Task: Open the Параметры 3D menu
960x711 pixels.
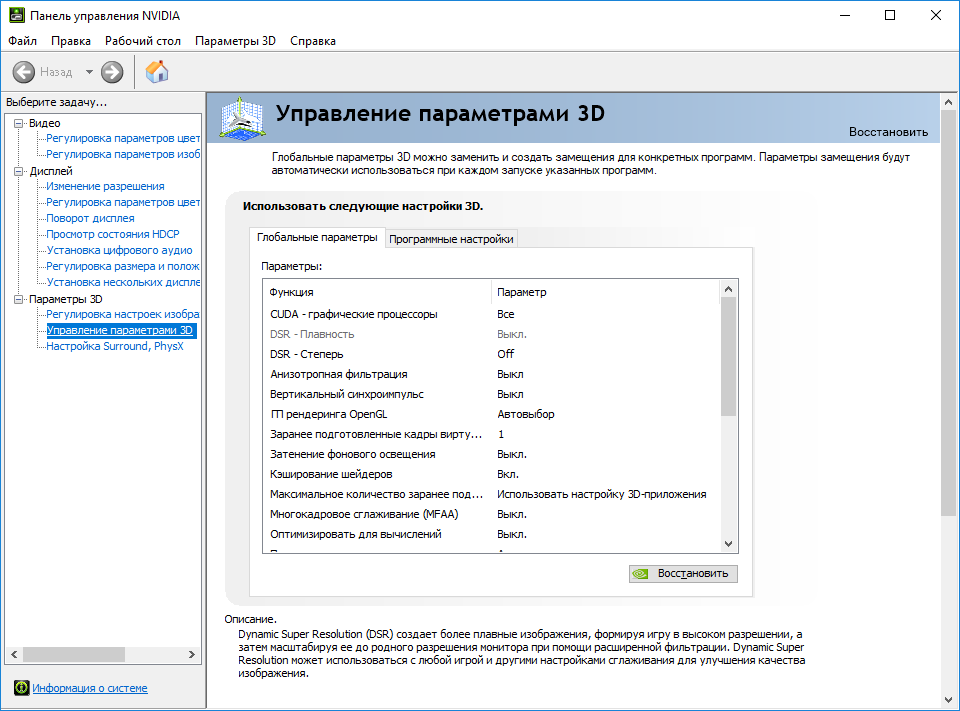Action: (x=236, y=41)
